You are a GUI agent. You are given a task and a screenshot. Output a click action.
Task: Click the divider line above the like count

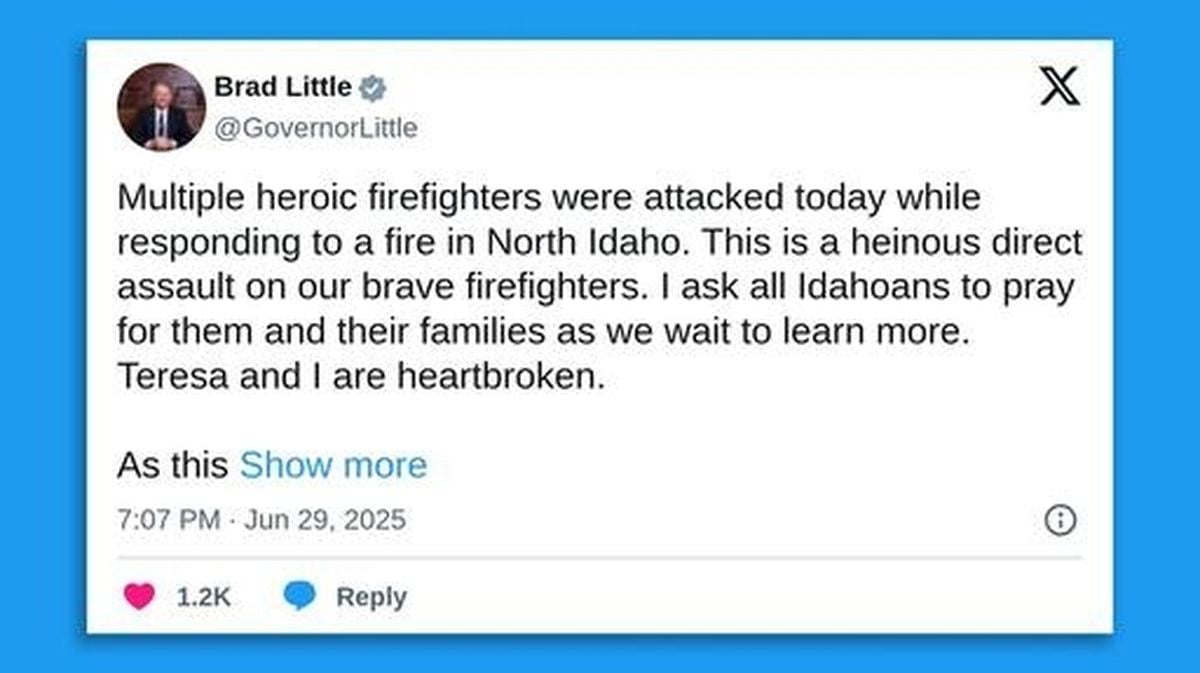point(599,557)
